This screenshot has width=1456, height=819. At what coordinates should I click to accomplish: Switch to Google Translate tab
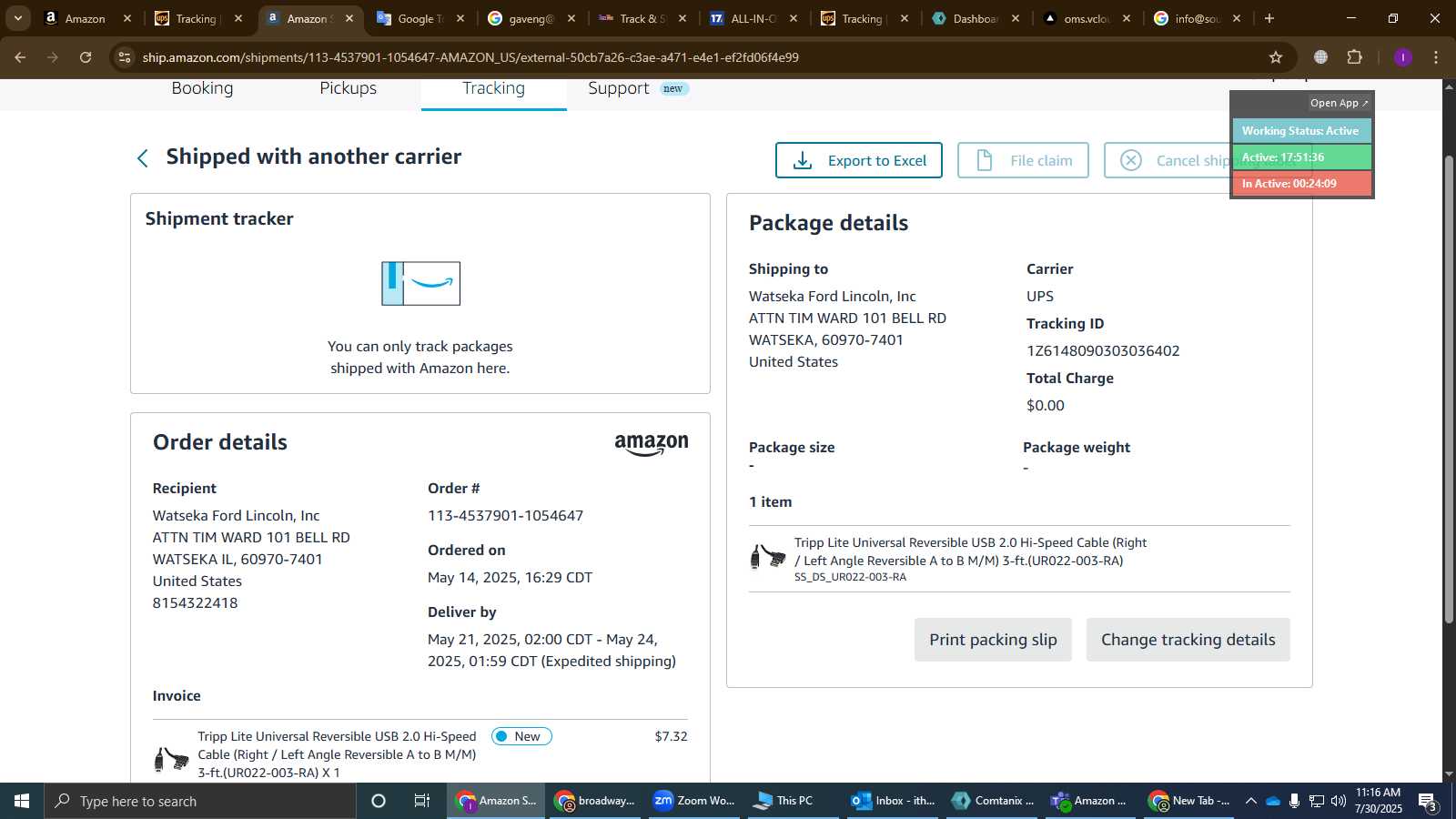click(x=420, y=18)
